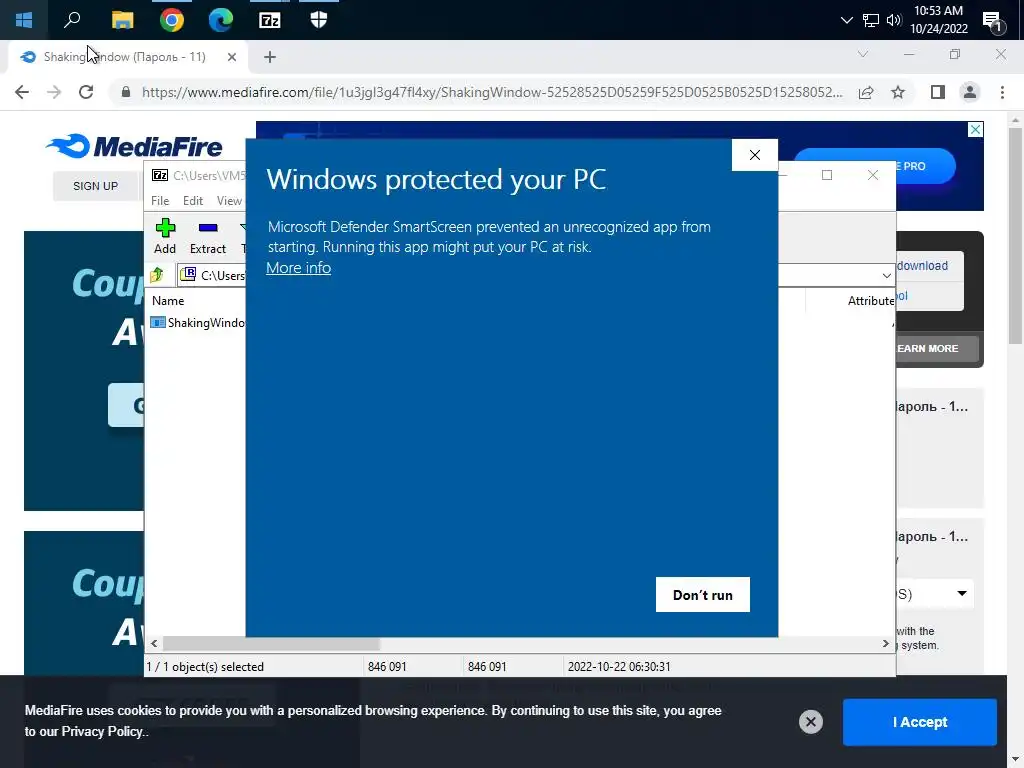Viewport: 1024px width, 768px height.
Task: Click SIGN UP on MediaFire
Action: (95, 186)
